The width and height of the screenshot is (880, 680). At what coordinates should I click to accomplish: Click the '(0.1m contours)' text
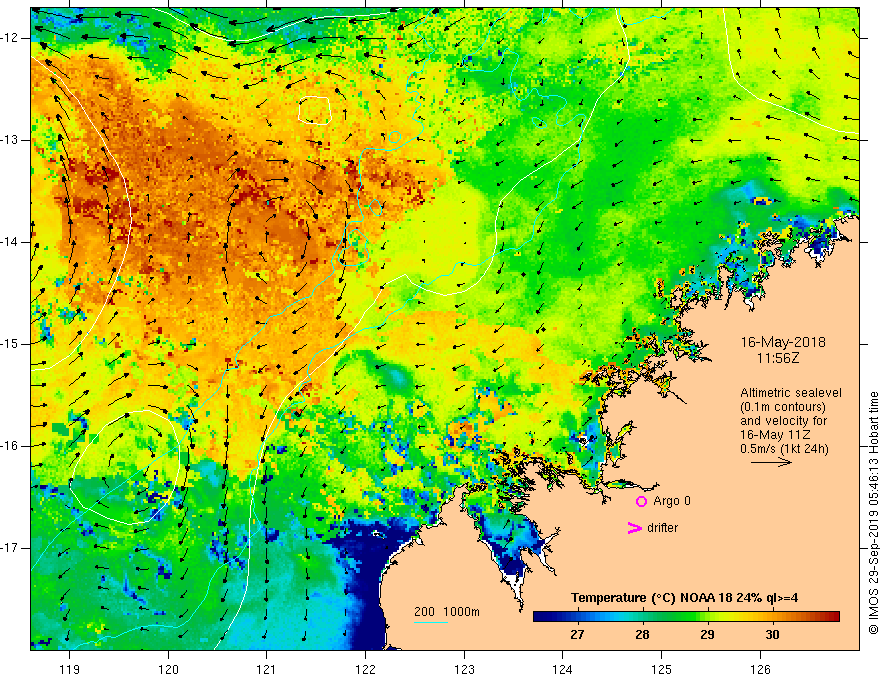point(783,407)
